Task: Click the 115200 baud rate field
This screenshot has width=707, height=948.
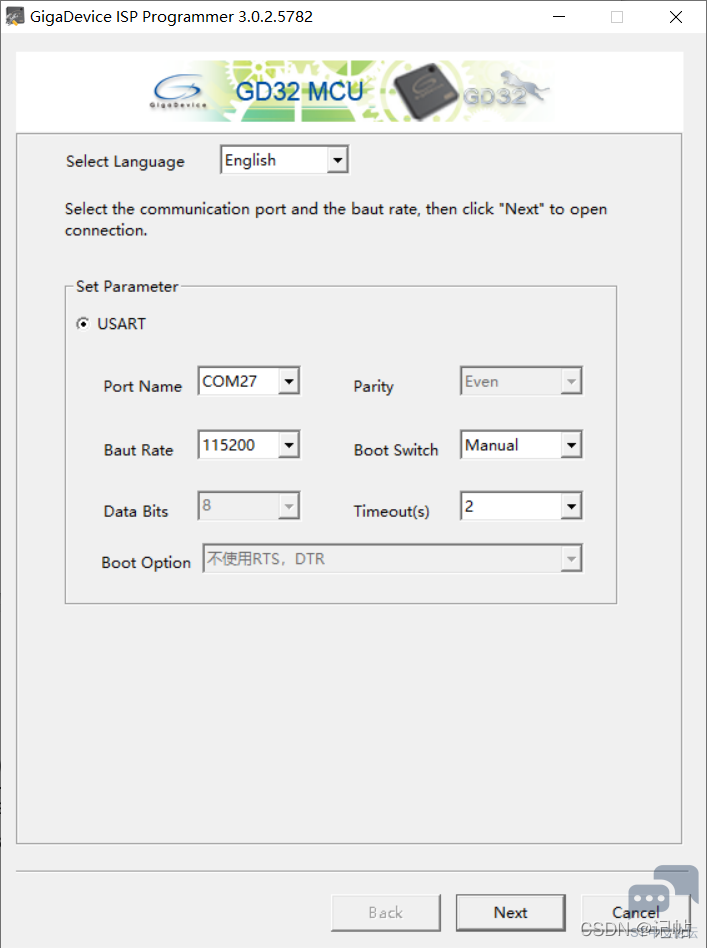Action: tap(239, 446)
